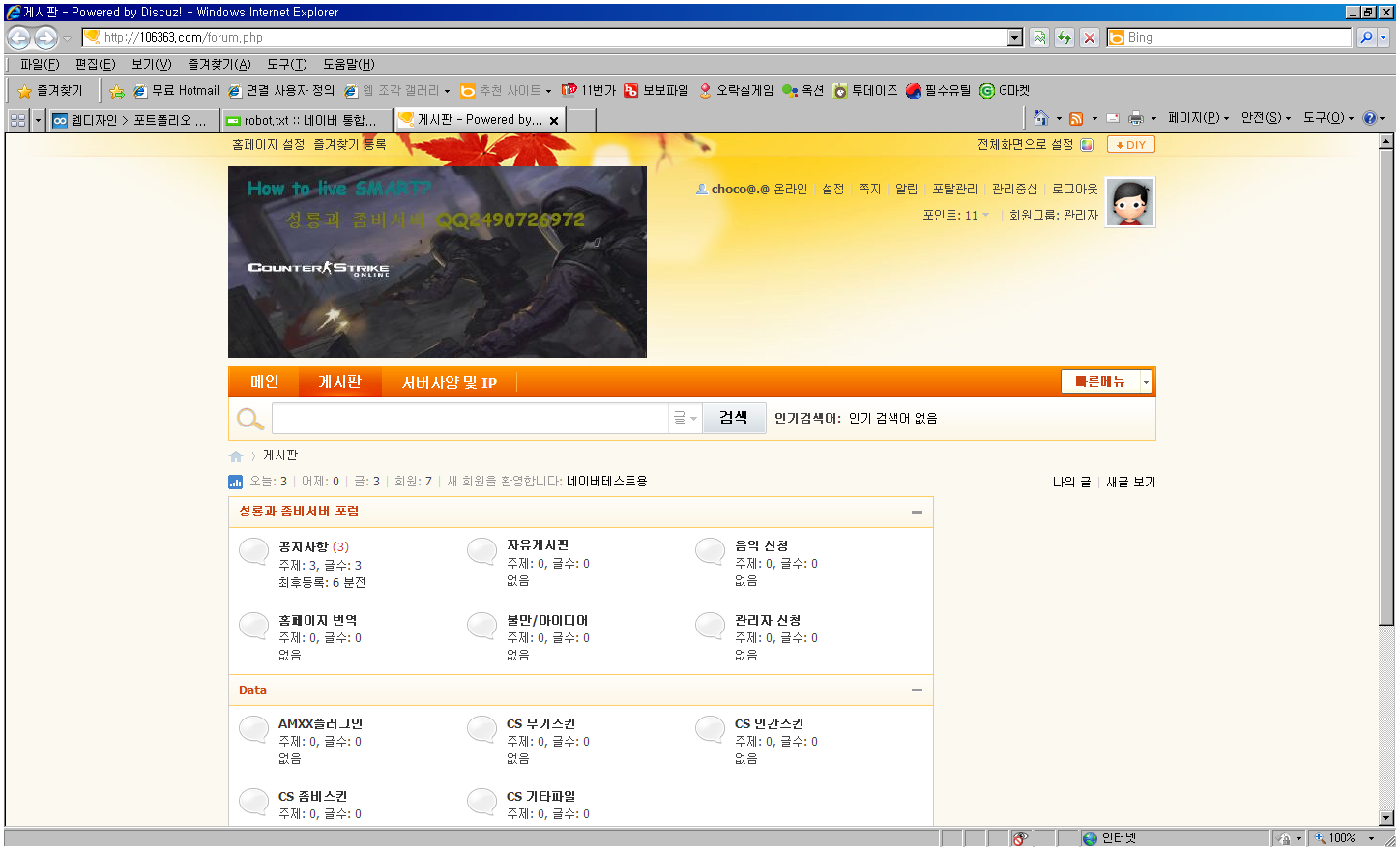Image resolution: width=1400 pixels, height=851 pixels.
Task: Toggle the 전체화면으로 설정 widescreen option
Action: pyautogui.click(x=1025, y=144)
